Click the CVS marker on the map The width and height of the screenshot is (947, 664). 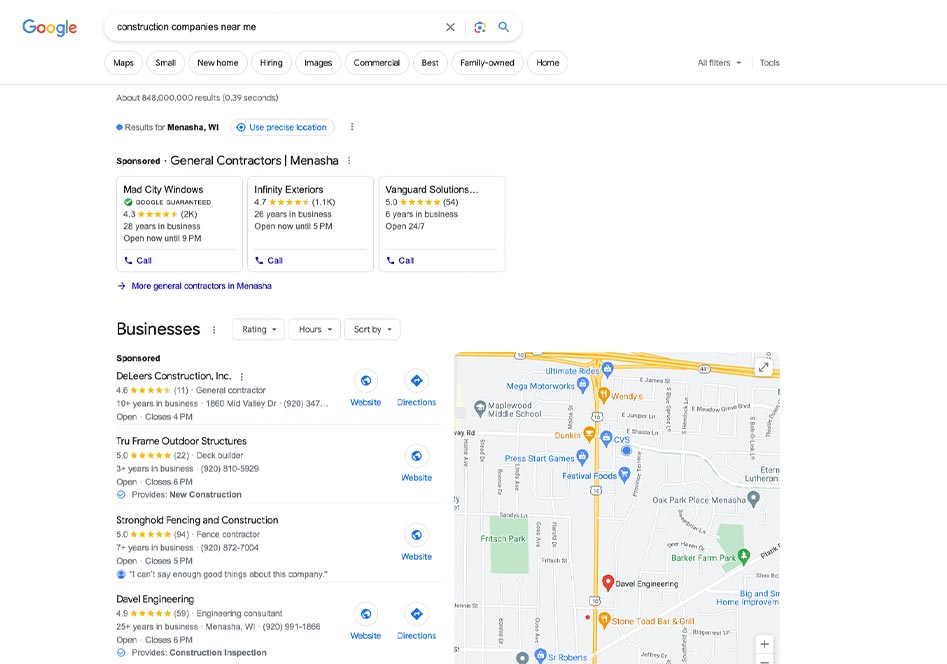point(606,439)
